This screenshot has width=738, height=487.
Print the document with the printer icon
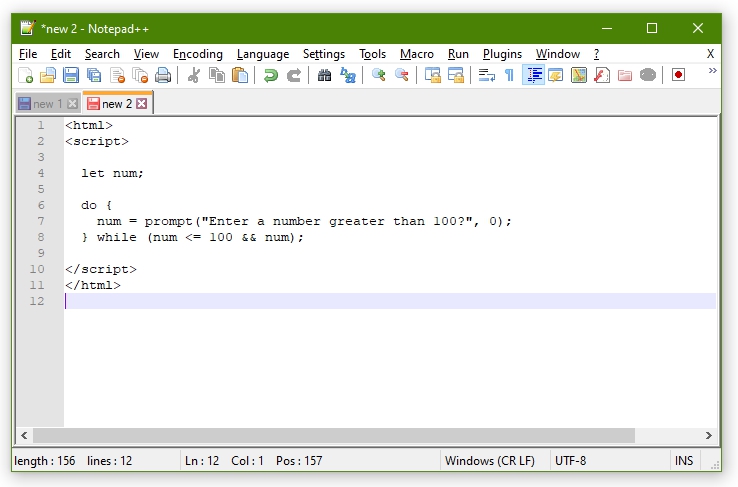click(x=163, y=75)
